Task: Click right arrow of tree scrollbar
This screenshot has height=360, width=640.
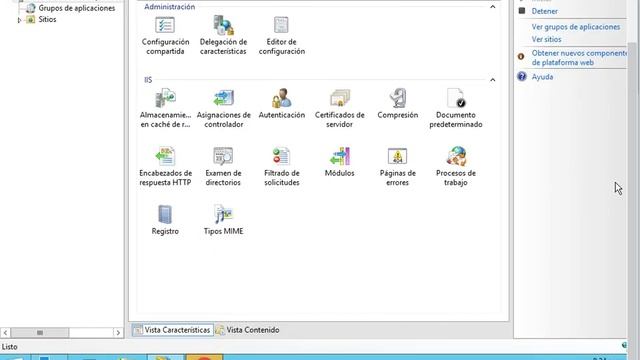Action: pyautogui.click(x=118, y=333)
